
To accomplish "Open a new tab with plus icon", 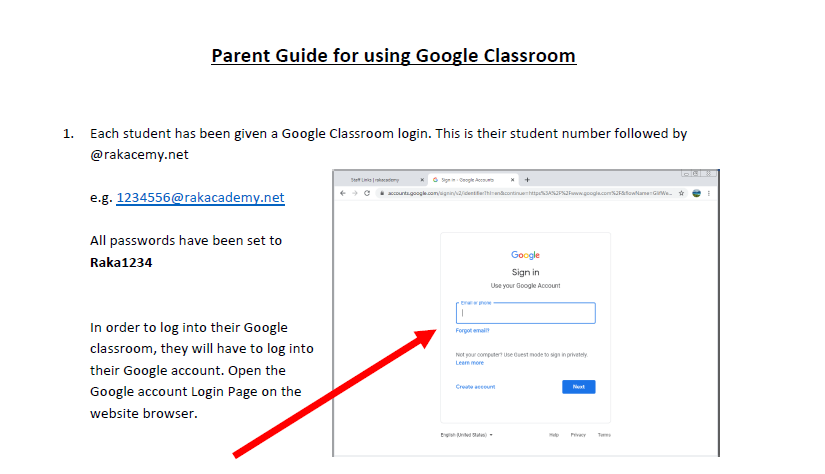I will pos(527,180).
